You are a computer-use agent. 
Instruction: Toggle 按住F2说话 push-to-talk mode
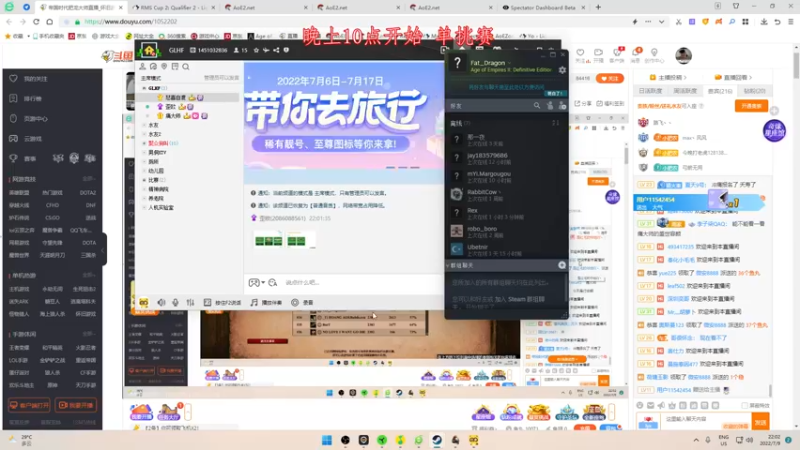tap(222, 303)
